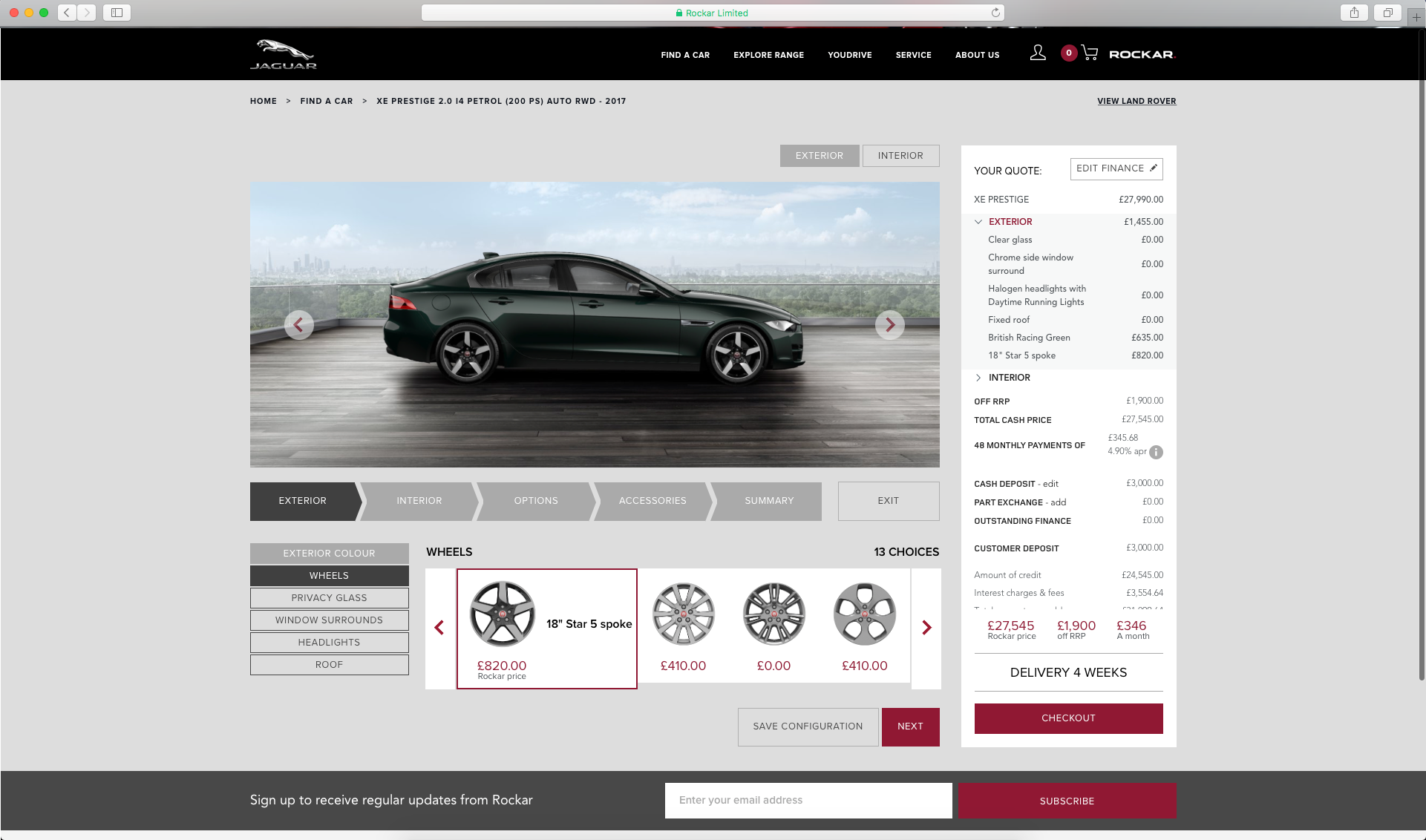Switch to Exterior view toggle
This screenshot has height=840, width=1426.
[819, 155]
